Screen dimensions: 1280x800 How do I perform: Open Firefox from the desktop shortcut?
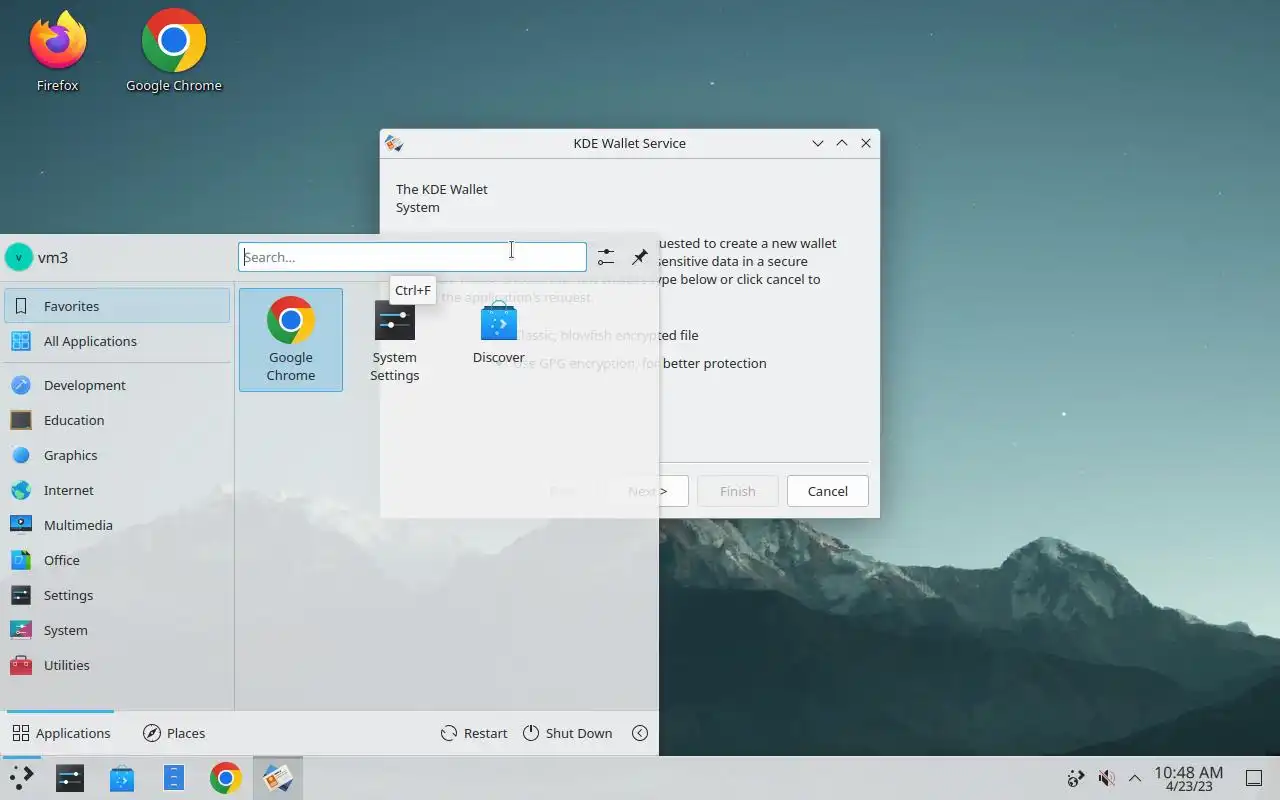58,52
